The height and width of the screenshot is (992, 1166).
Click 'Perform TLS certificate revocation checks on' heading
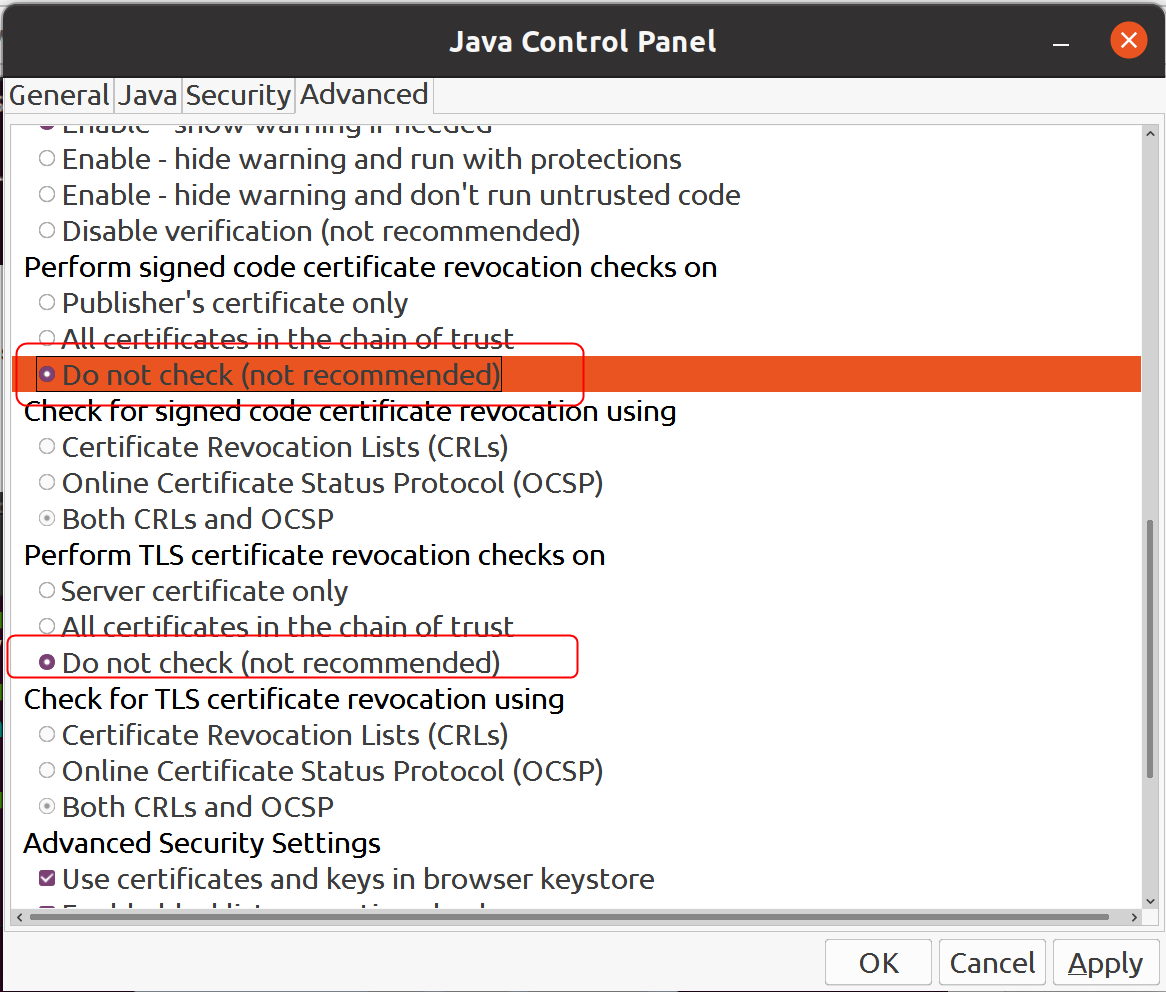pos(315,555)
